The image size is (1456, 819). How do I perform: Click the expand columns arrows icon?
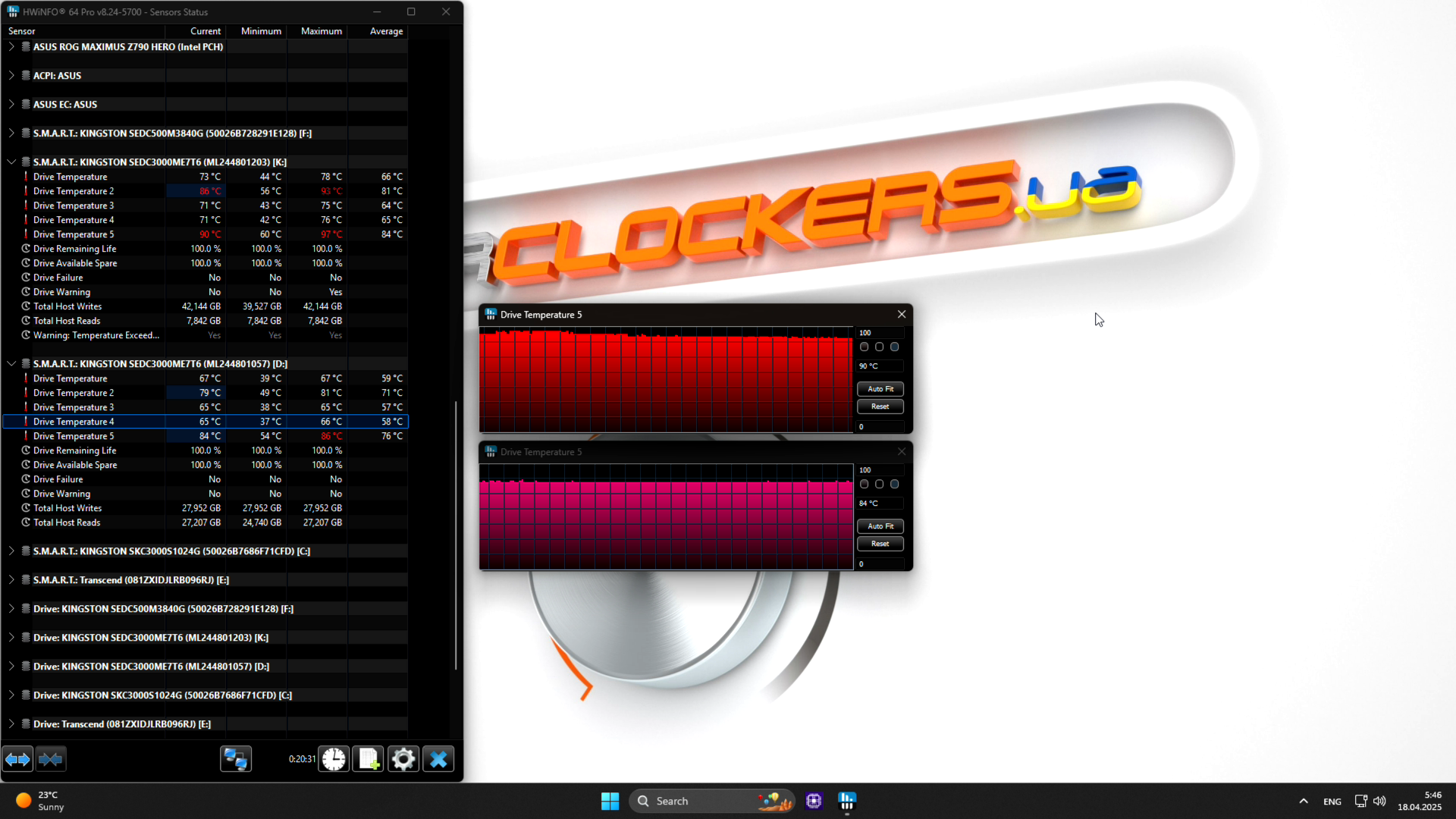18,759
